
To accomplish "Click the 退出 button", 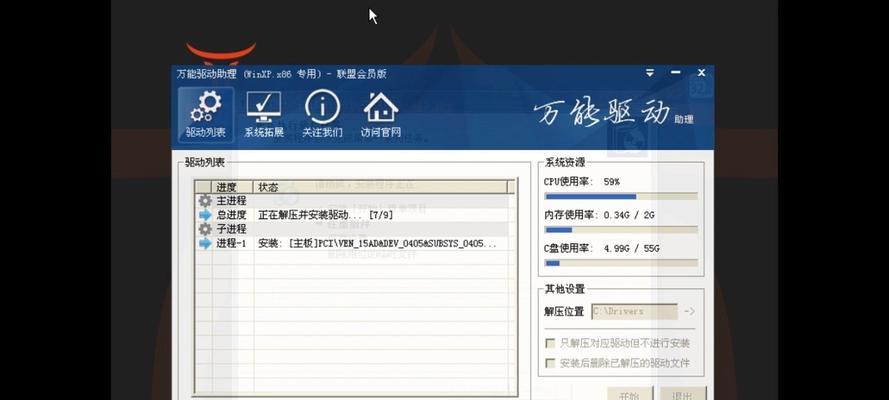I will [x=682, y=394].
